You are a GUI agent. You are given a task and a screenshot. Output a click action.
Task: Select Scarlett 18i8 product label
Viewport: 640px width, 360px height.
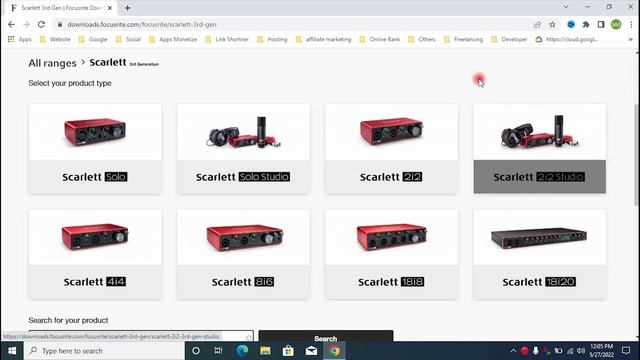coord(391,282)
